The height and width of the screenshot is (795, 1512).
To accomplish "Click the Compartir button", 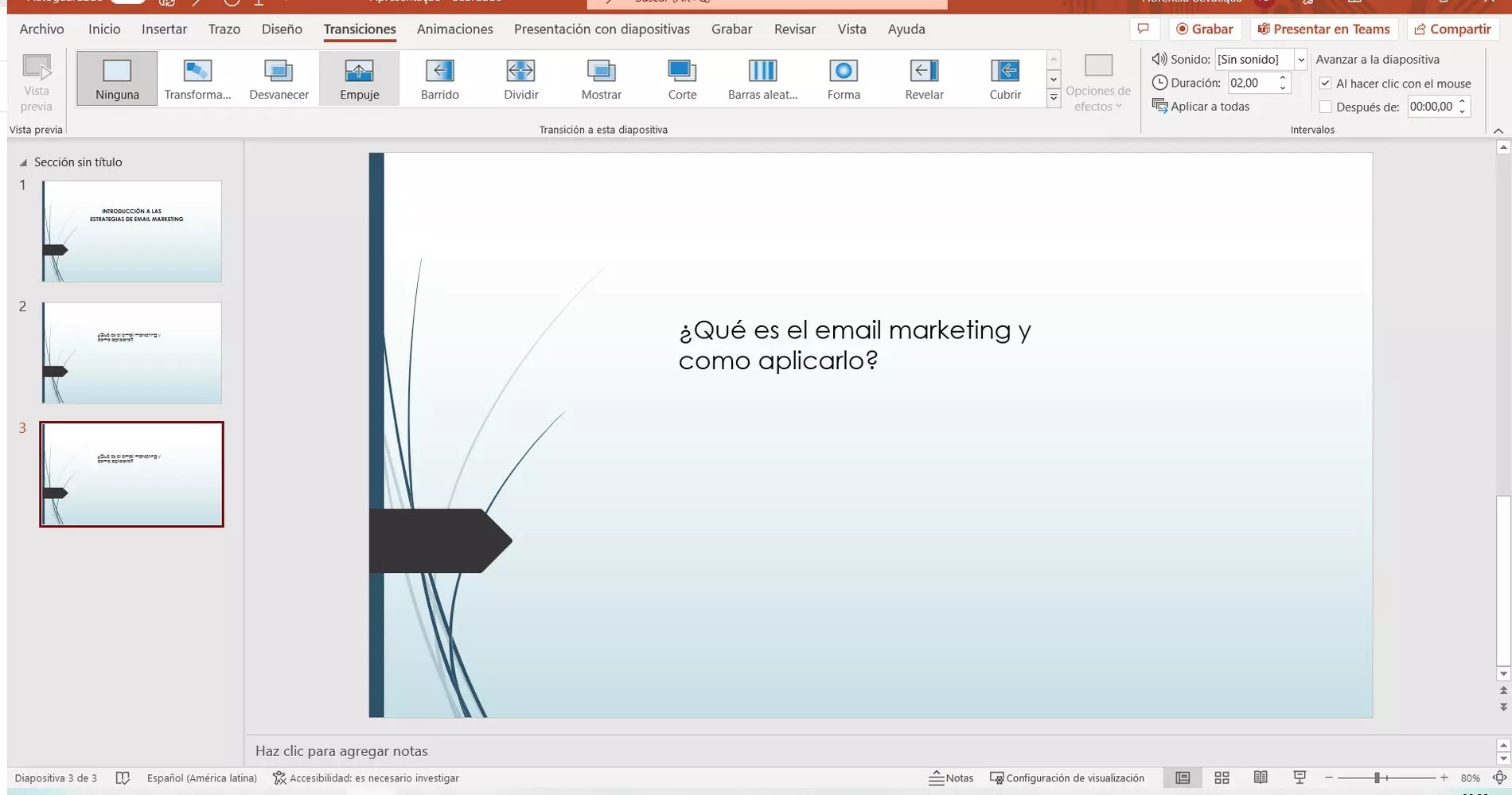I will point(1452,29).
